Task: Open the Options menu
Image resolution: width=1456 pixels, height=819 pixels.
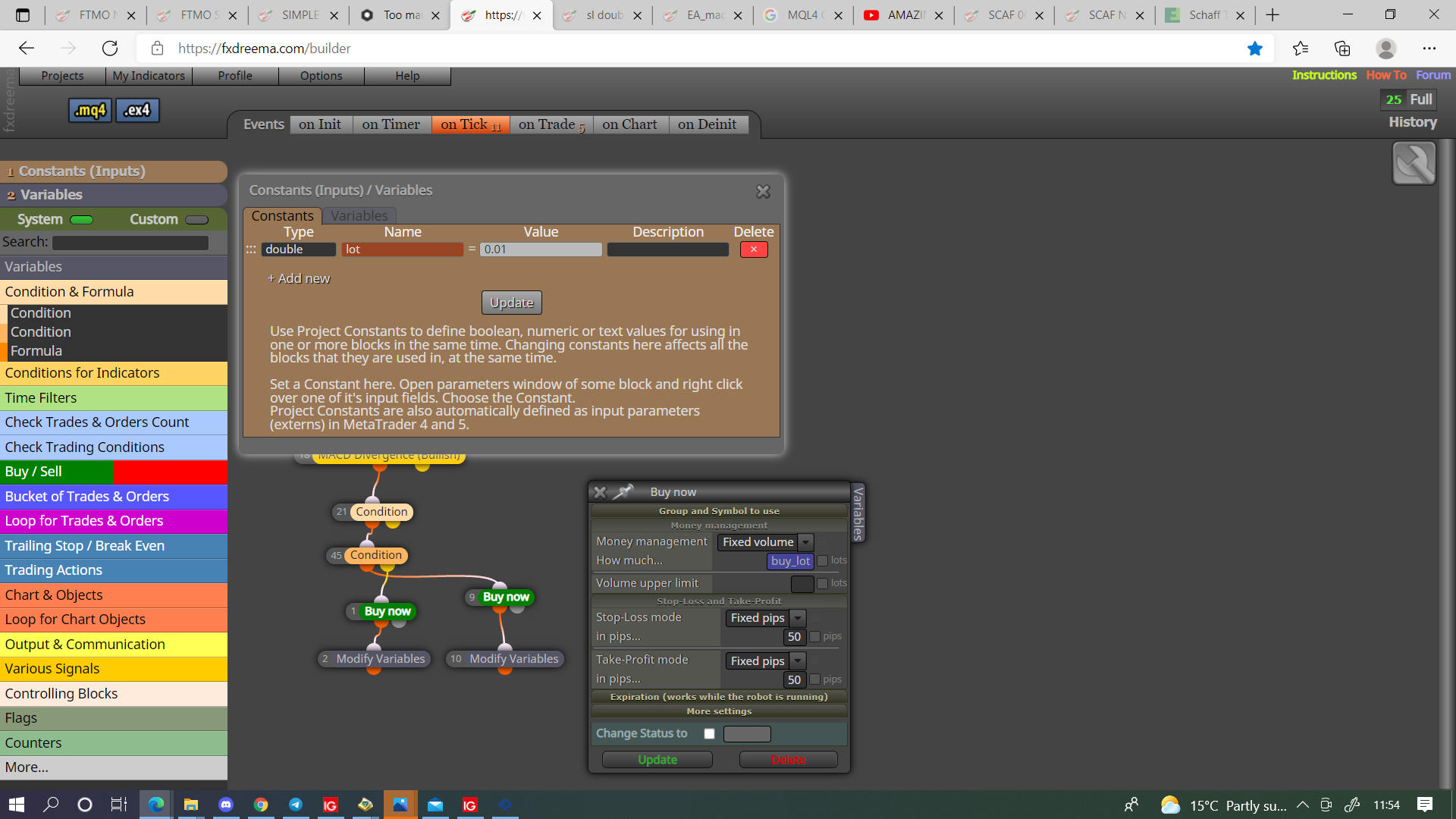Action: click(322, 76)
